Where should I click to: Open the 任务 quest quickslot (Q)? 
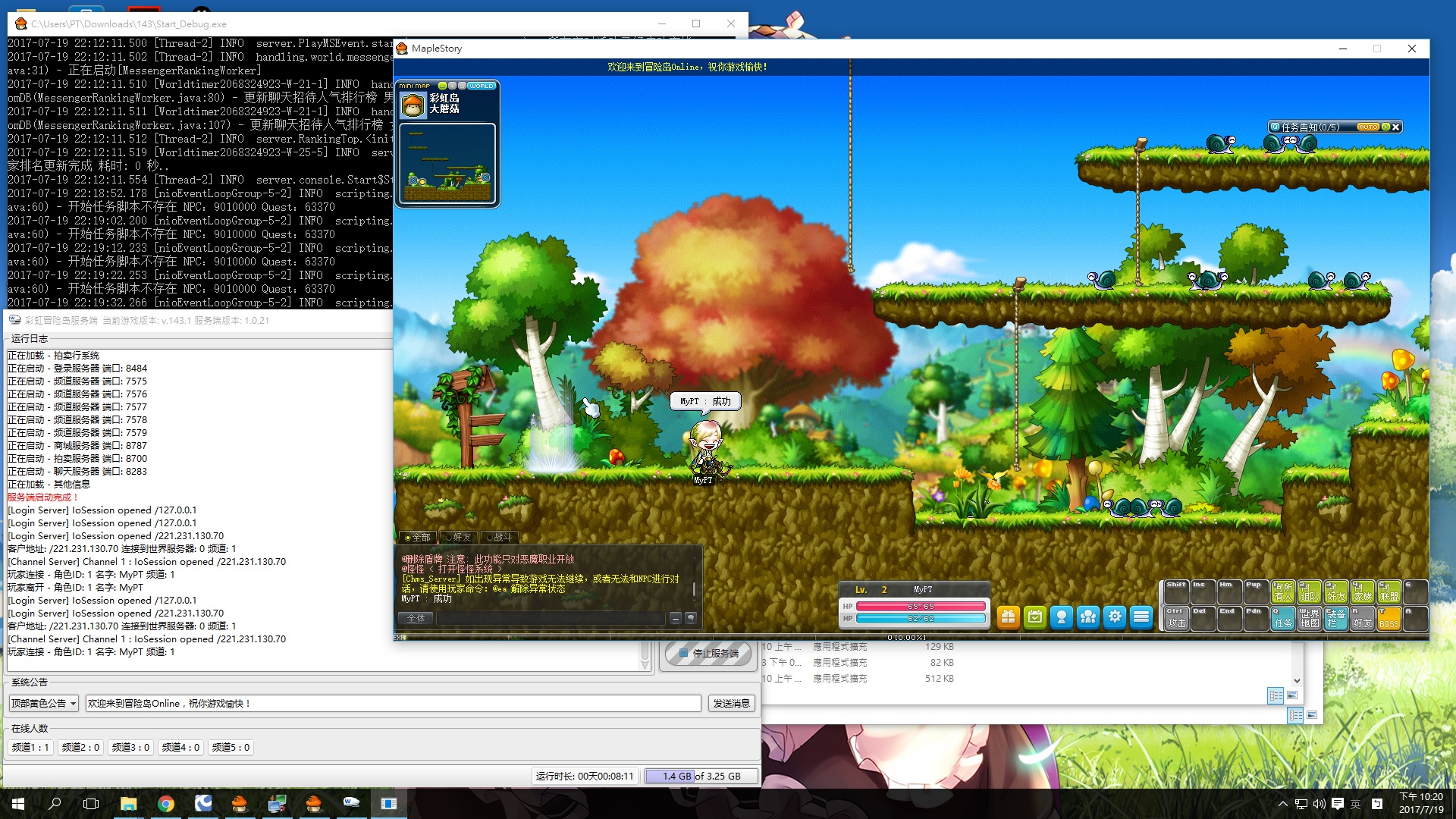(1283, 619)
